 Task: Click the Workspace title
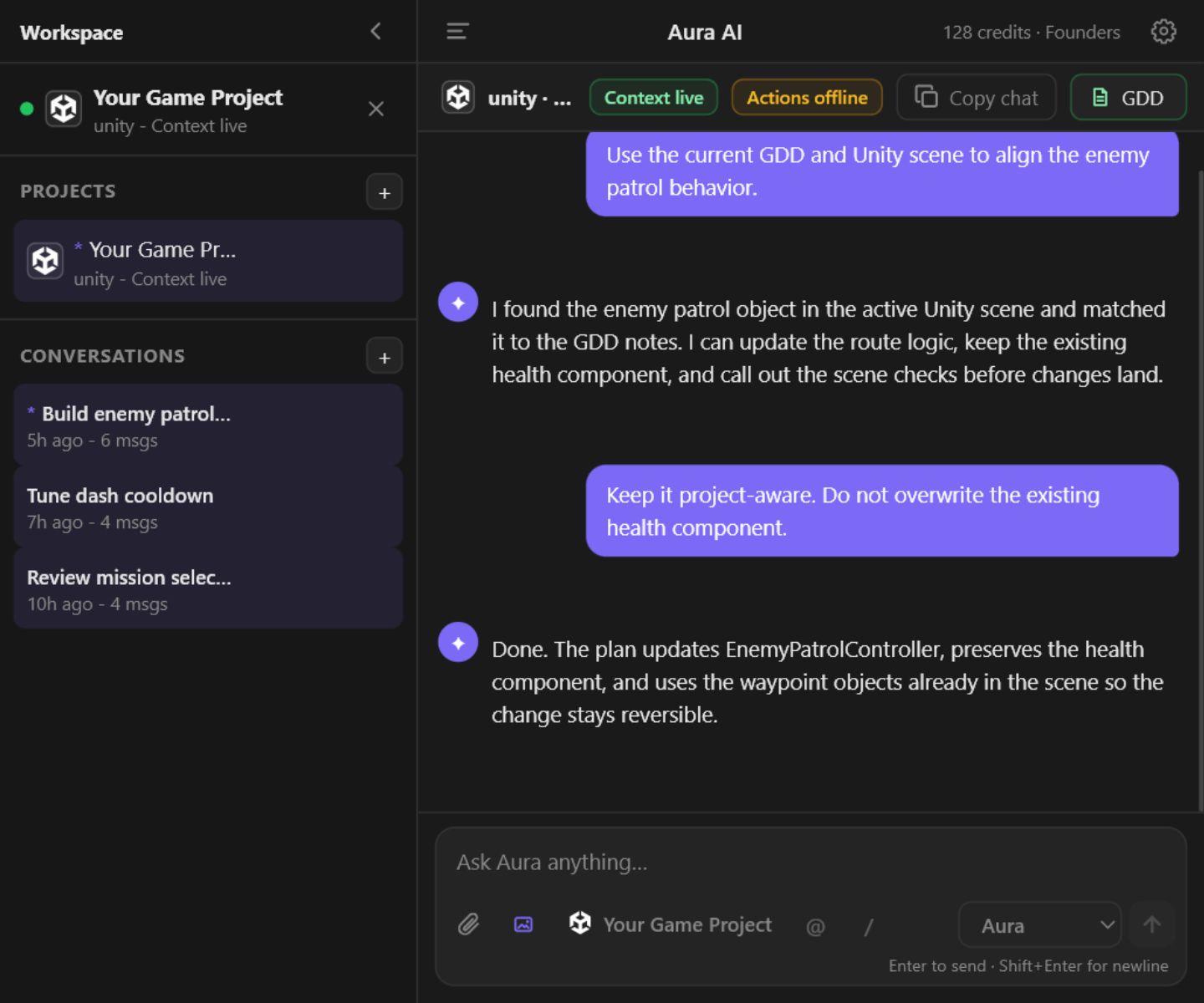coord(71,33)
